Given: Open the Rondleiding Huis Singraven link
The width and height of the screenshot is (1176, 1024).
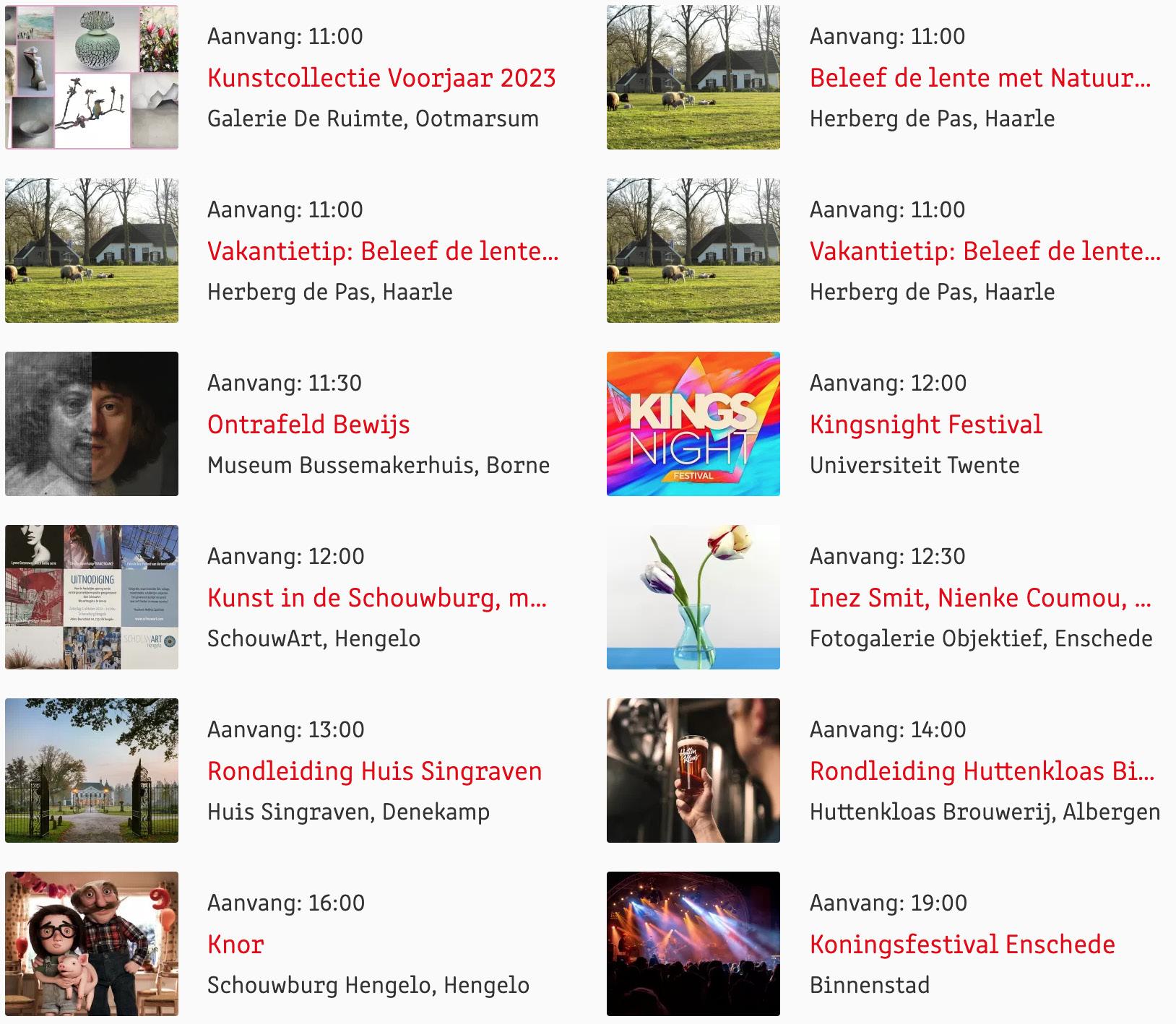Looking at the screenshot, I should pyautogui.click(x=374, y=771).
